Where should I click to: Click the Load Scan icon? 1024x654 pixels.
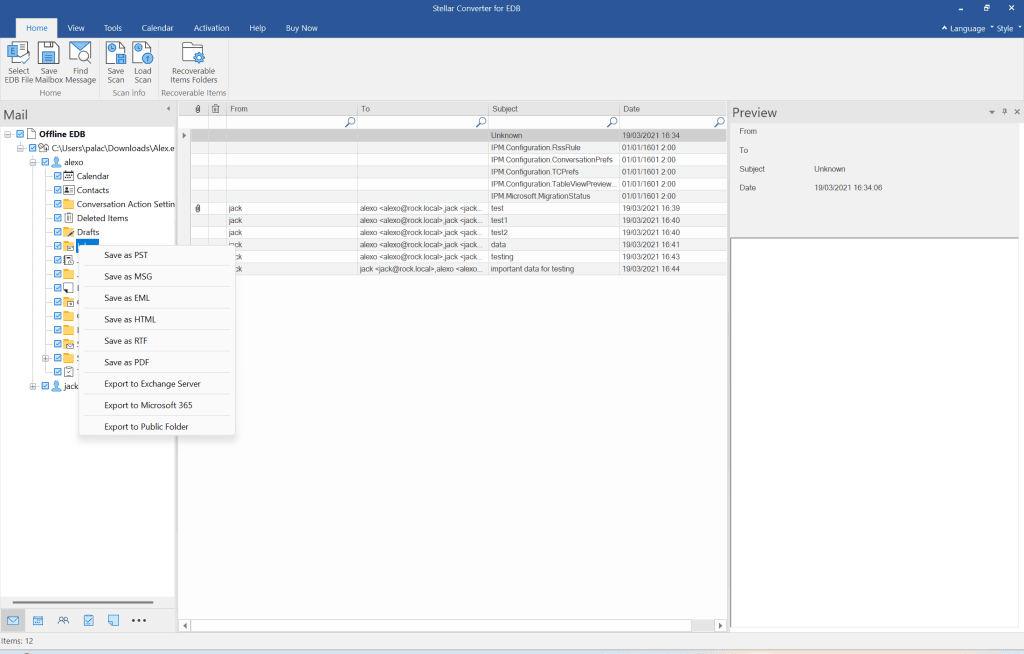(x=142, y=54)
